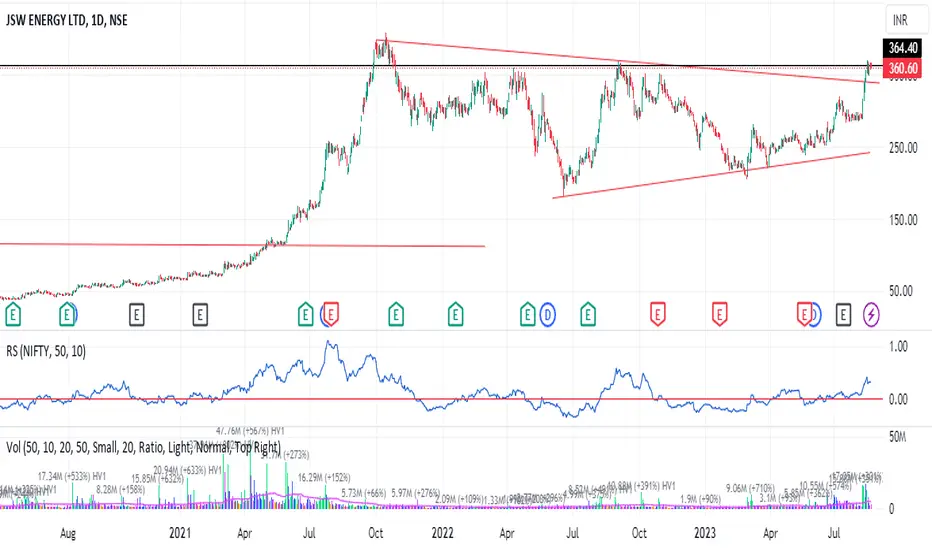Click the 9.06M (+710%) volume label

[750, 488]
